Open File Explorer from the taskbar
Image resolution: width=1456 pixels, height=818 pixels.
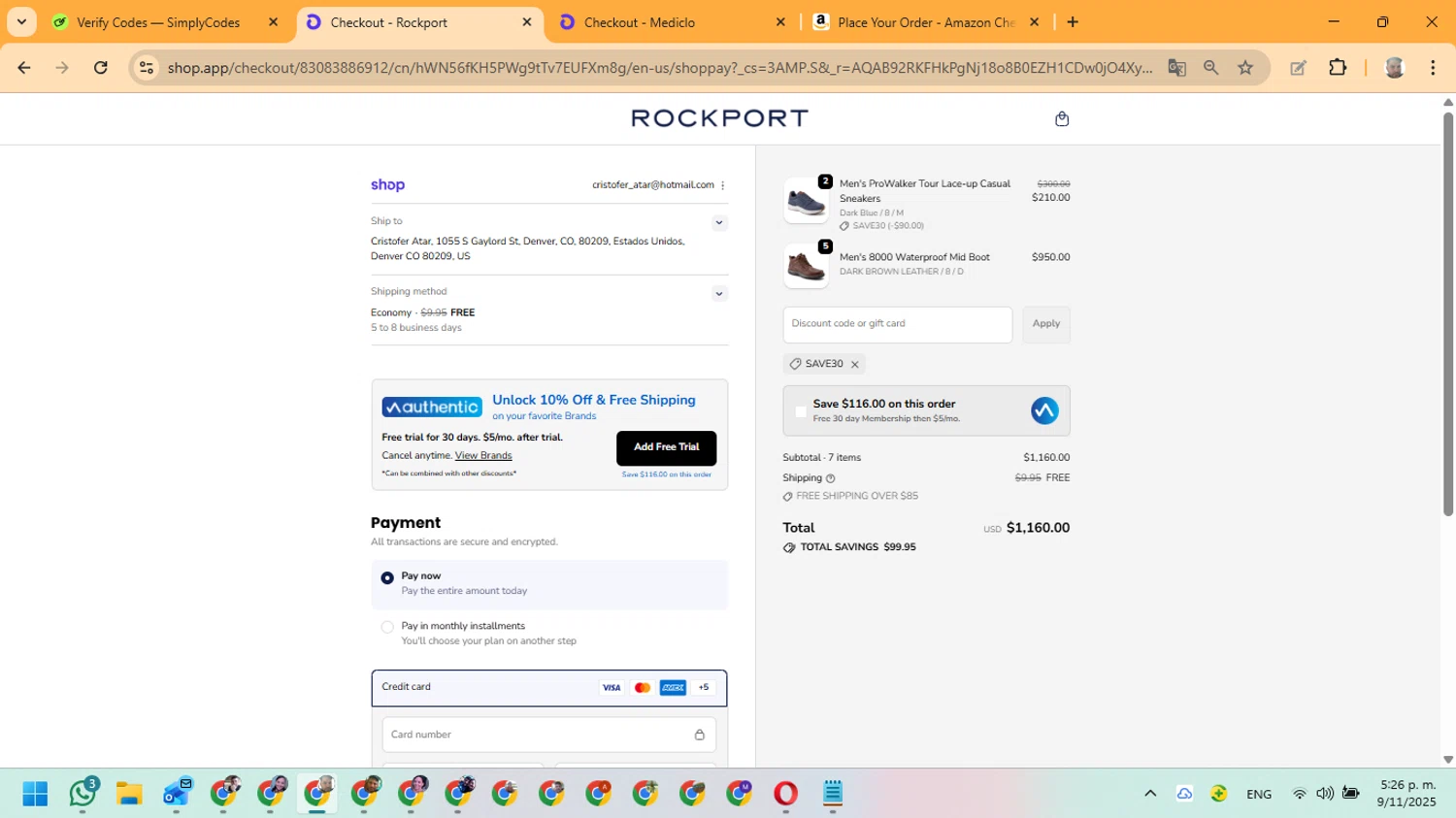[129, 794]
